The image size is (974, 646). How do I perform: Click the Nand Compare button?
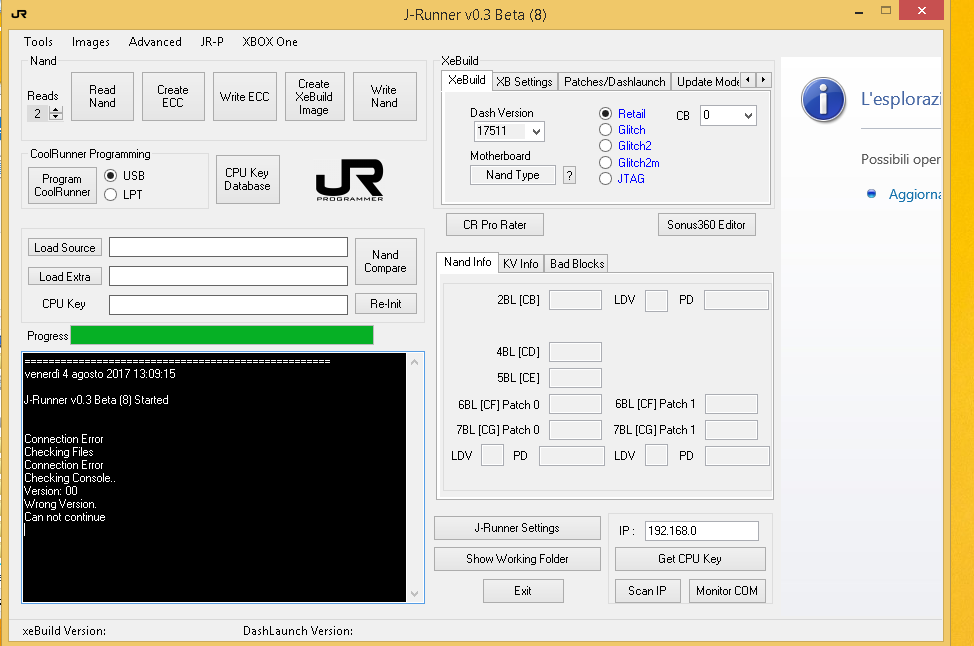tap(385, 262)
